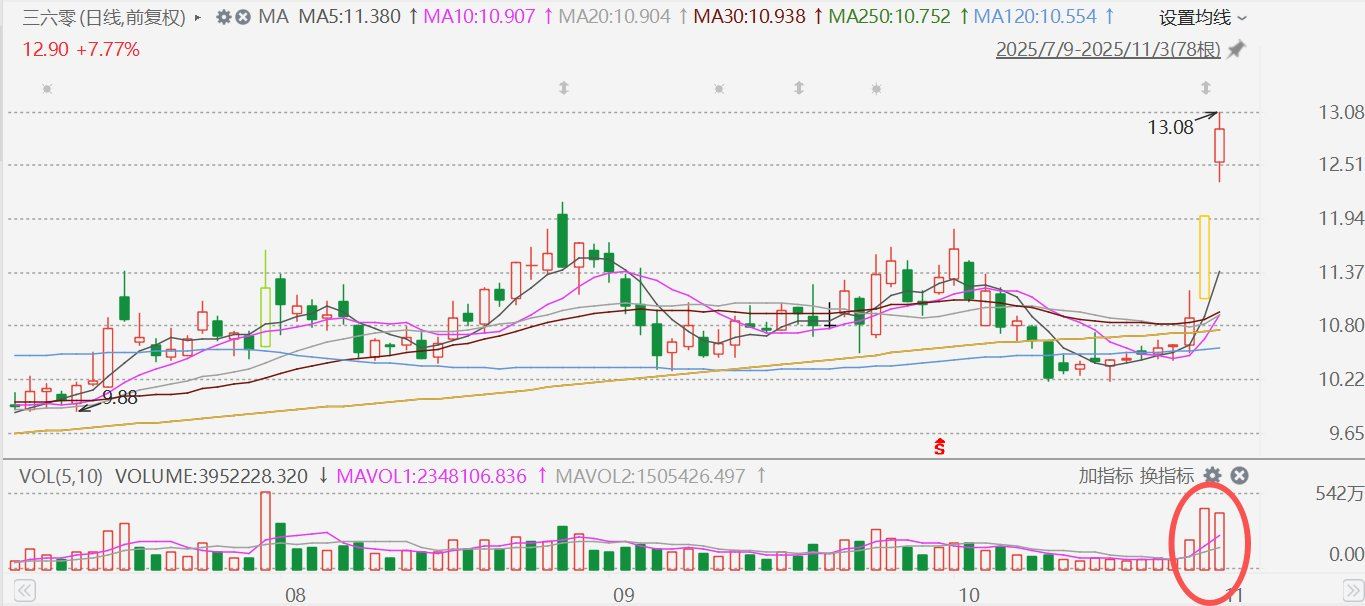Open the 2025/7/9-2025/11/3 date range link
1365x606 pixels.
[x=1108, y=49]
